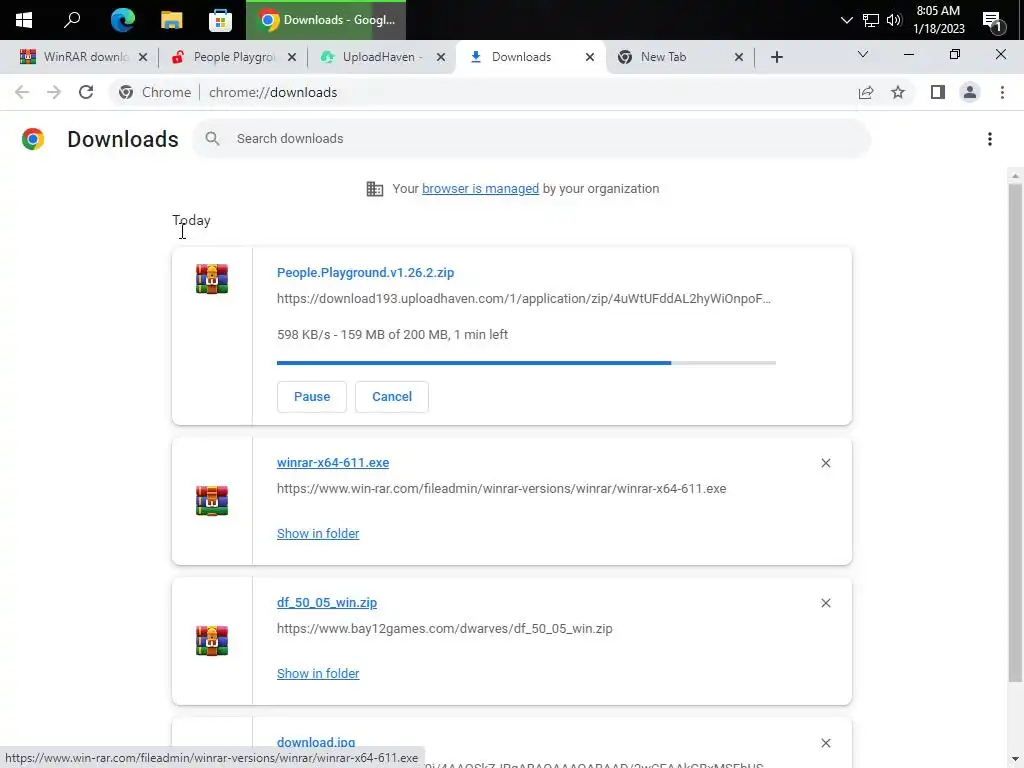Toggle the browser side panel
1024x768 pixels.
pos(938,92)
